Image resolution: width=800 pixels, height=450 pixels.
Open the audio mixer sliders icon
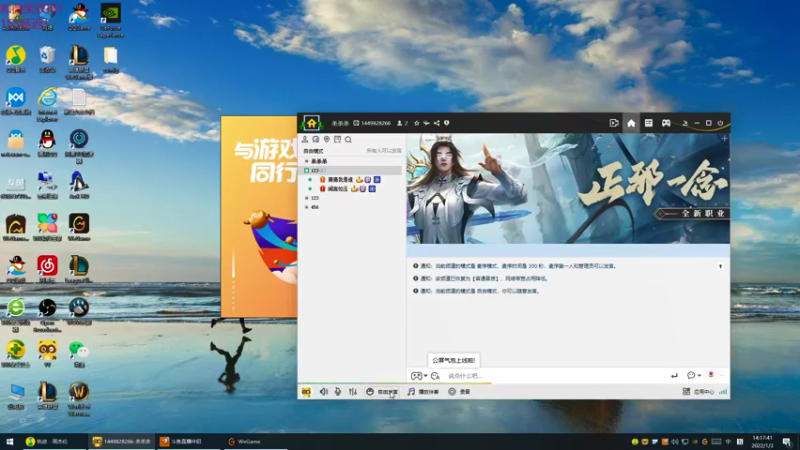353,392
